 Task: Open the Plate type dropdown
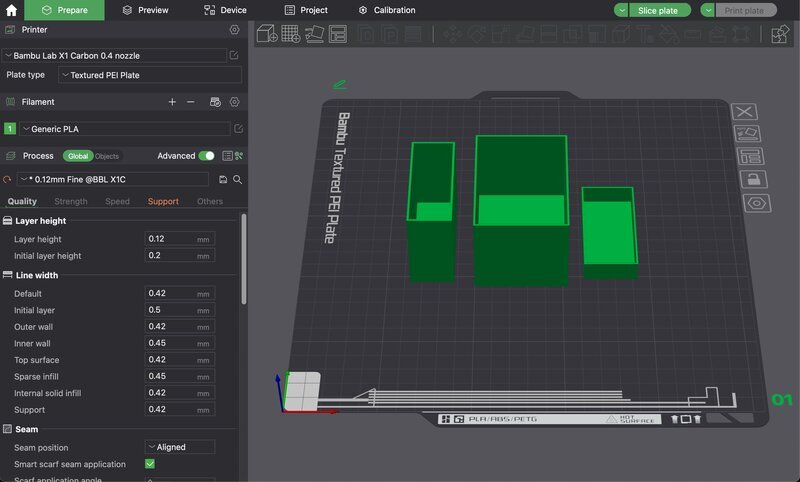149,75
